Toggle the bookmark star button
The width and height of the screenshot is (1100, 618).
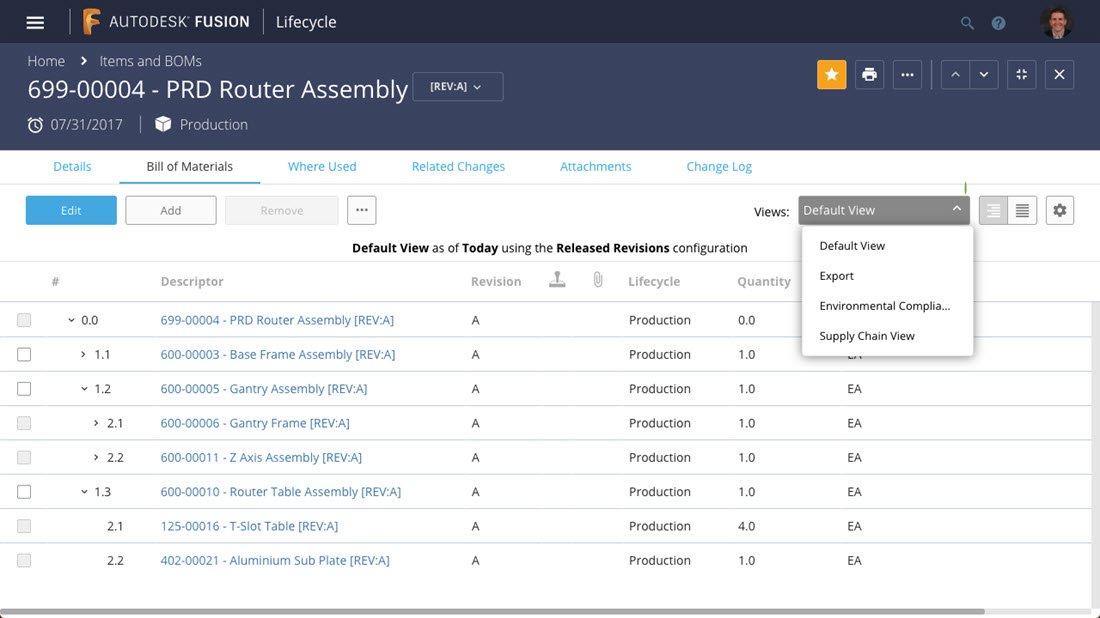[831, 74]
